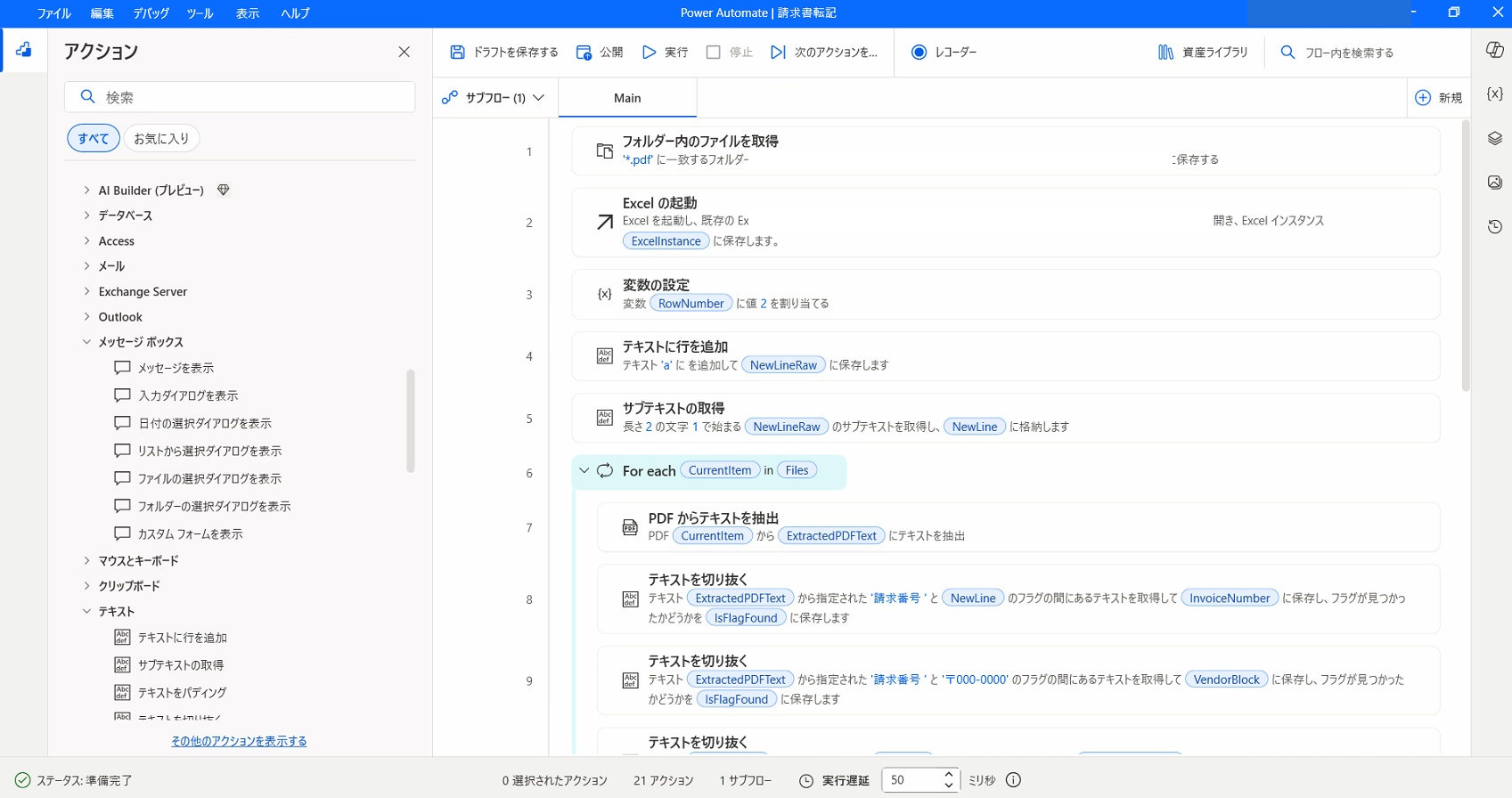Click the actions list vertical scrollbar
Screen dimensions: 1512x798
(411, 420)
